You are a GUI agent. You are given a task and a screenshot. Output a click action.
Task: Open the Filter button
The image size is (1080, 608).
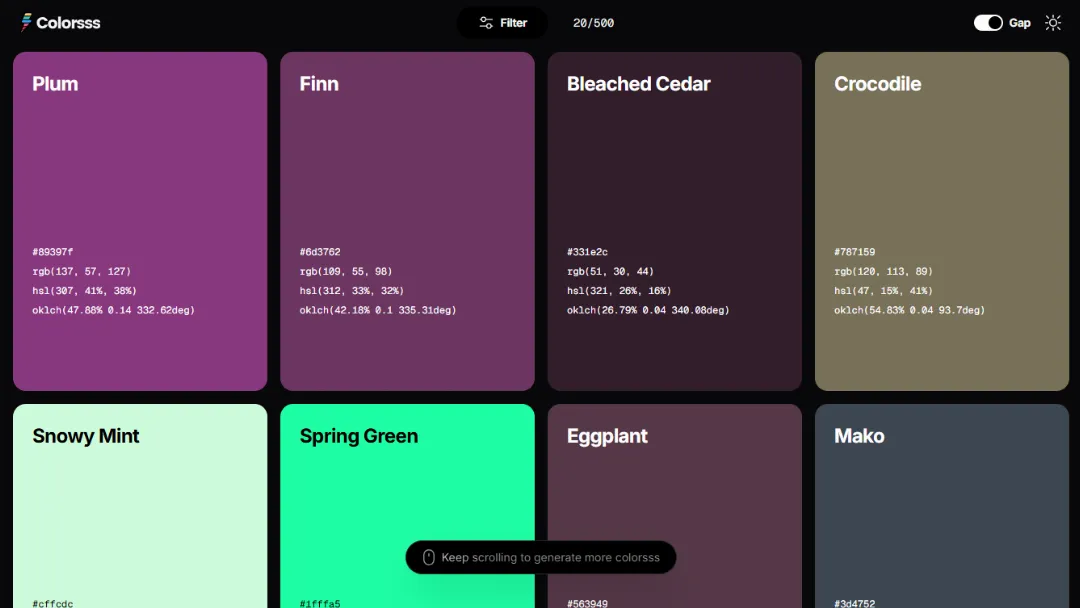coord(503,23)
